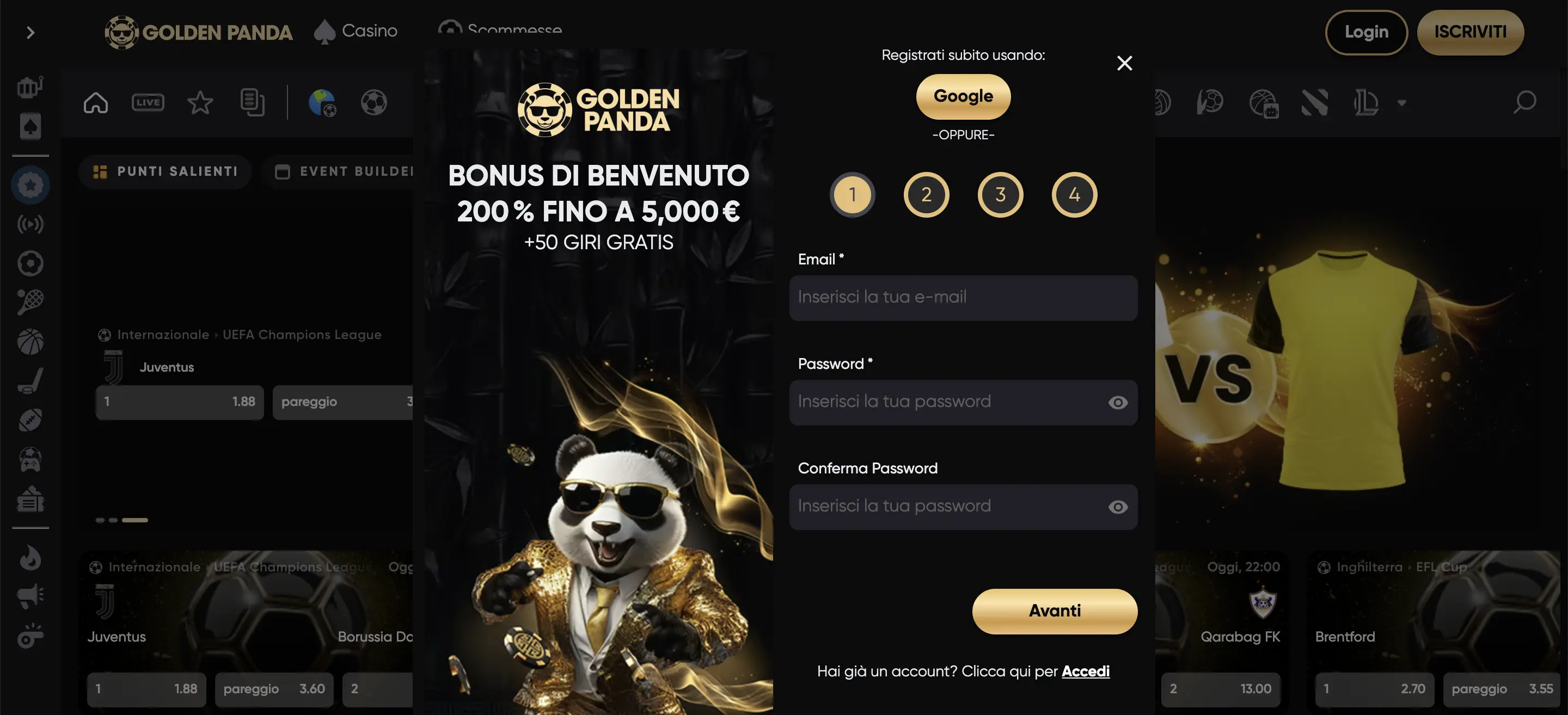
Task: Select the LIVE events icon
Action: pyautogui.click(x=148, y=102)
